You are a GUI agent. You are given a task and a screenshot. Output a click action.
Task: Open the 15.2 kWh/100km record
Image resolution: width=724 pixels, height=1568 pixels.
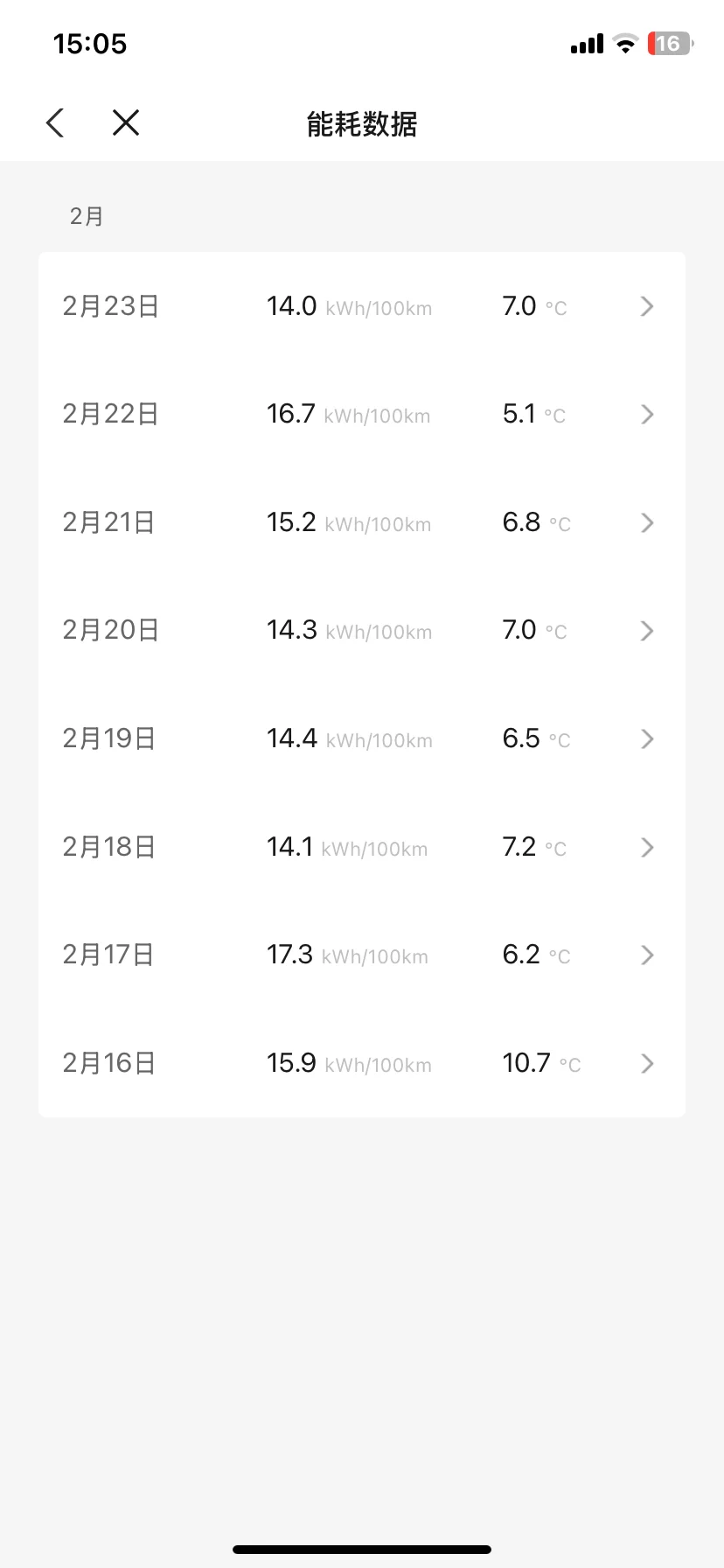click(x=349, y=522)
